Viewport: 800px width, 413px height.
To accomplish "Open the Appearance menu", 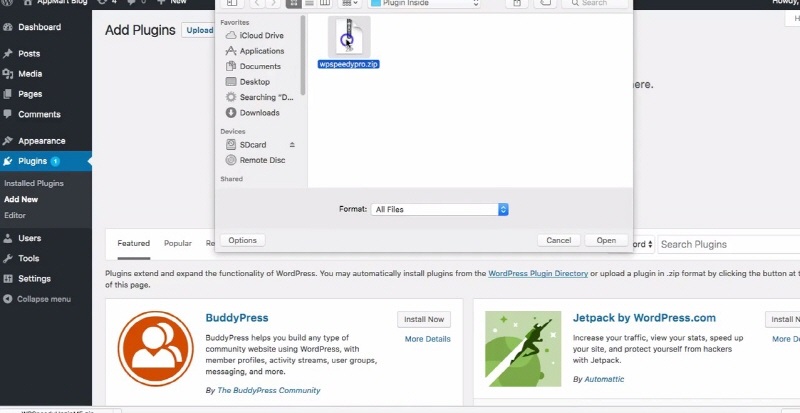I will coord(41,141).
